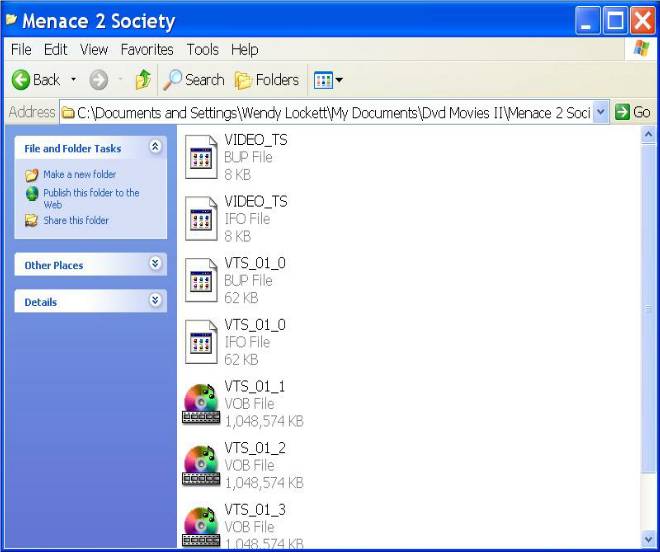Open the Favorites menu

(x=147, y=50)
